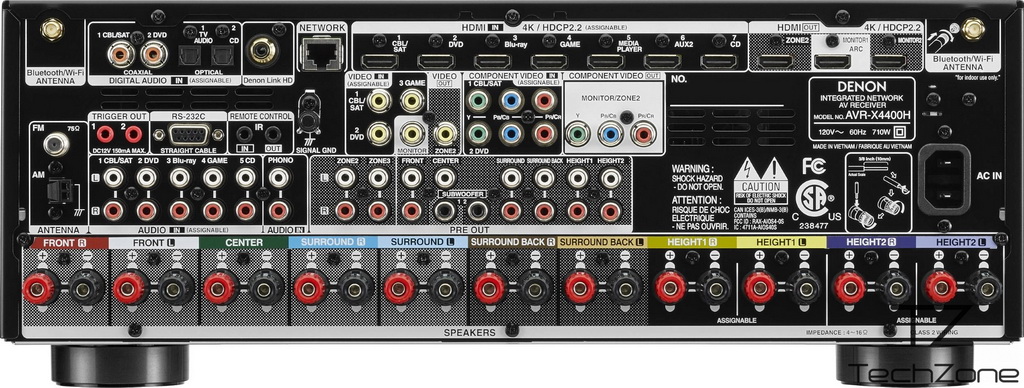Click the green Y jack of COMPONENT IN 1 CBL/SAT
This screenshot has width=1024, height=388.
click(x=479, y=101)
